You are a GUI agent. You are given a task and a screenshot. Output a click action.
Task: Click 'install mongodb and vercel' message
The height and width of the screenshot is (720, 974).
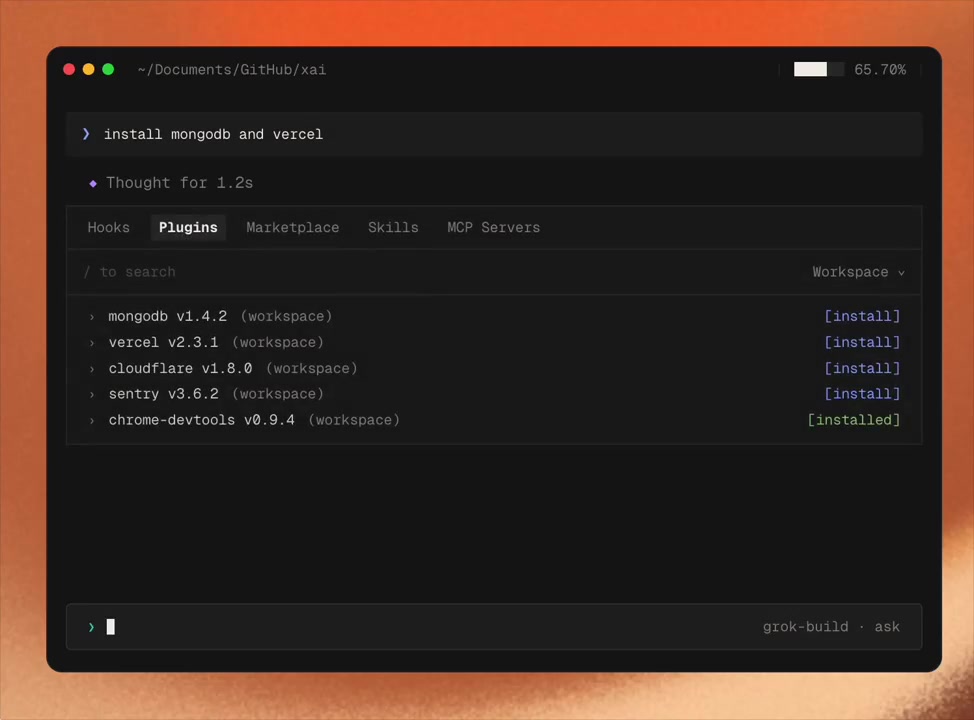click(213, 134)
